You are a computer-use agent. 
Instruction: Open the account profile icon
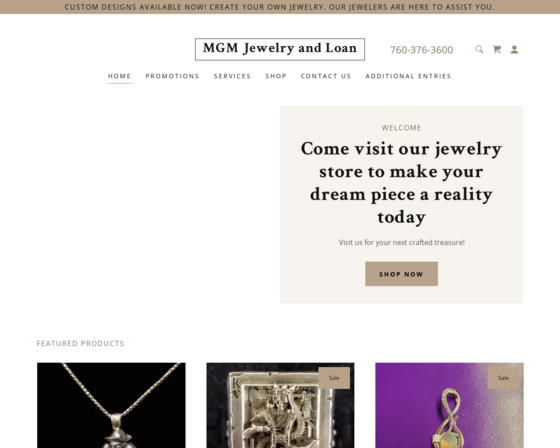tap(514, 49)
